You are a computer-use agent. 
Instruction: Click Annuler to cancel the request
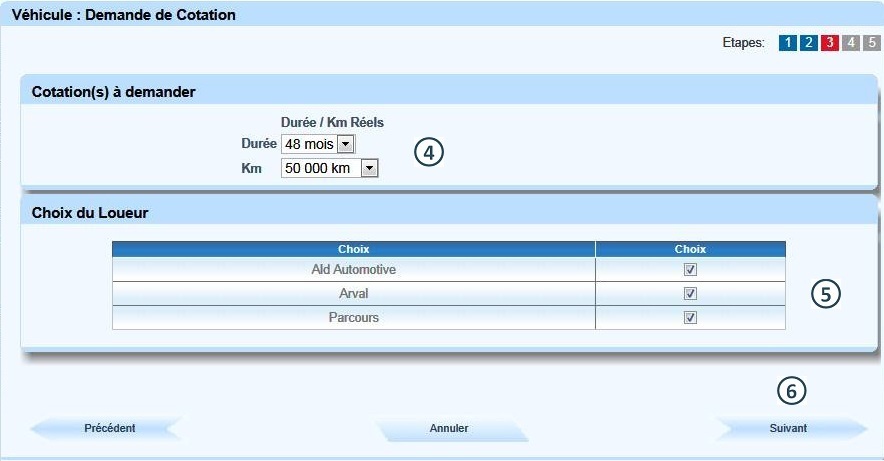tap(449, 428)
